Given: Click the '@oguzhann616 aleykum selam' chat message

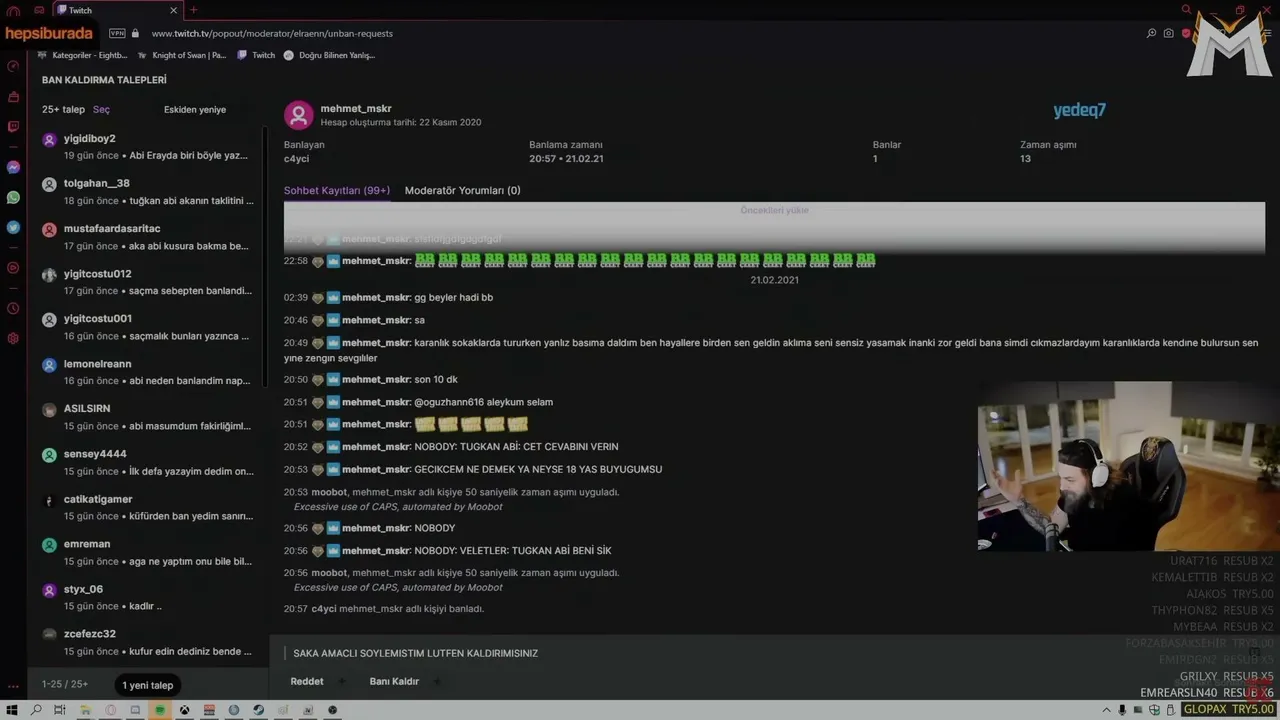Looking at the screenshot, I should coord(483,402).
